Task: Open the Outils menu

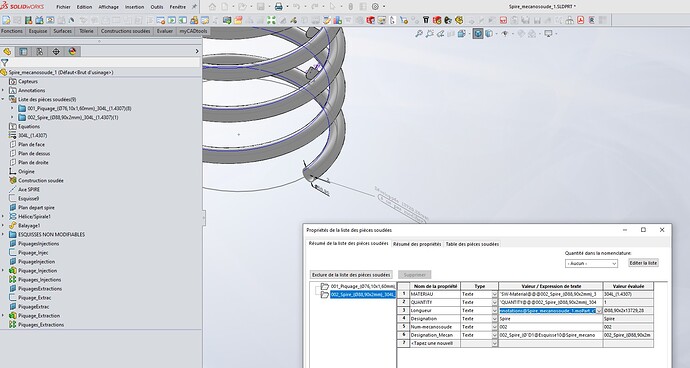Action: pos(157,7)
